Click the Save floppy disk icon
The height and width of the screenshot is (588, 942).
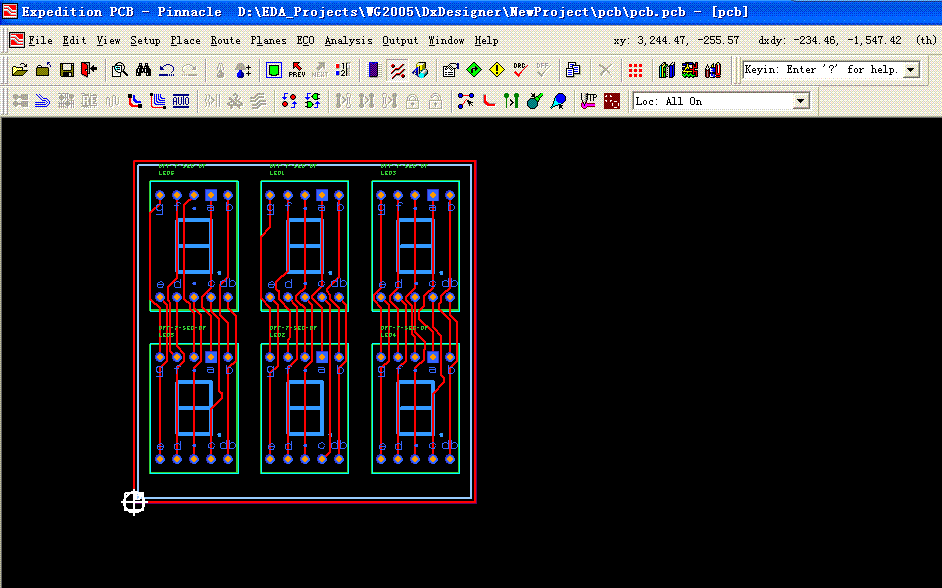coord(67,70)
